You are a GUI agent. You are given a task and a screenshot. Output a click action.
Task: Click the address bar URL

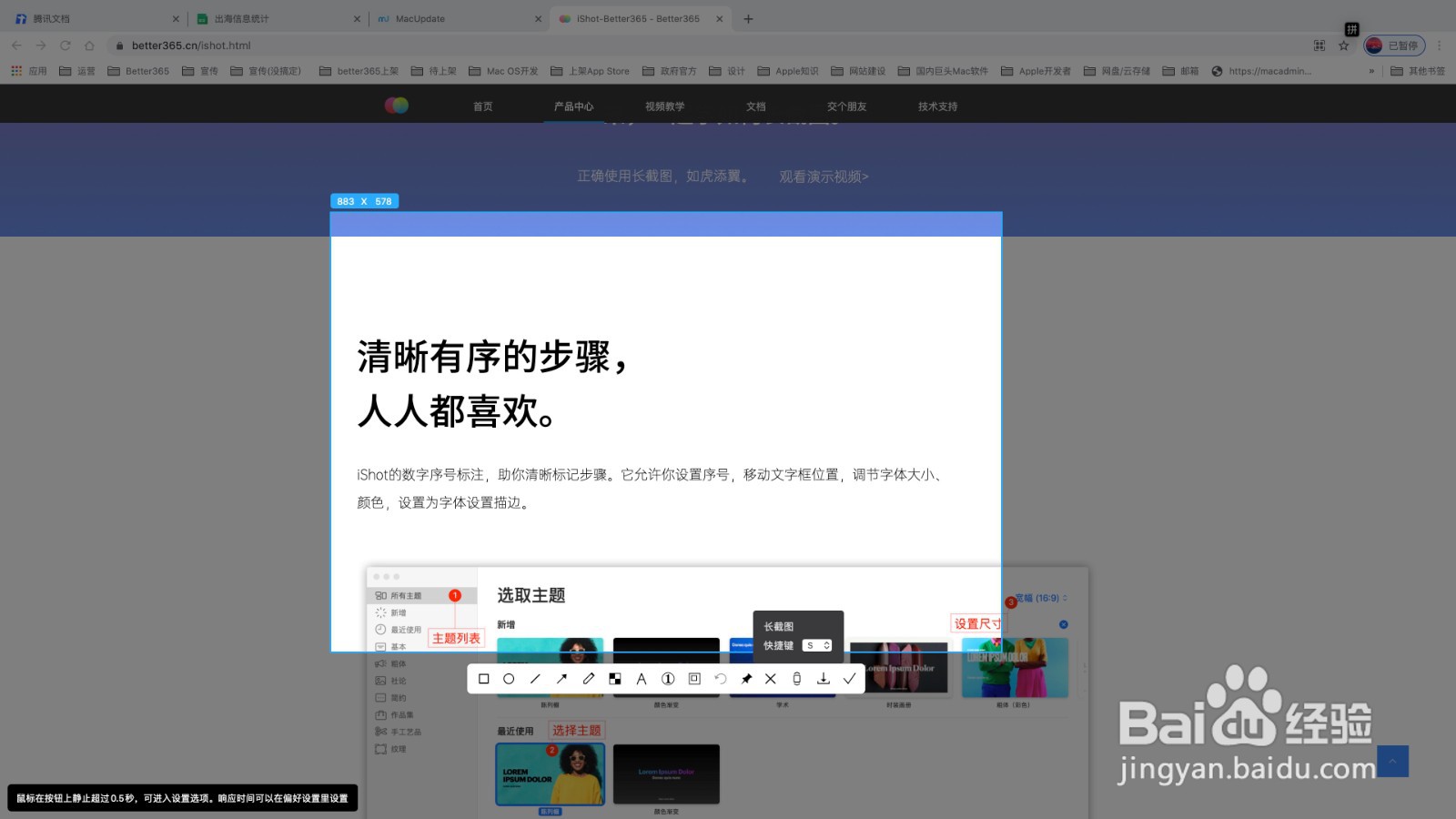[191, 45]
